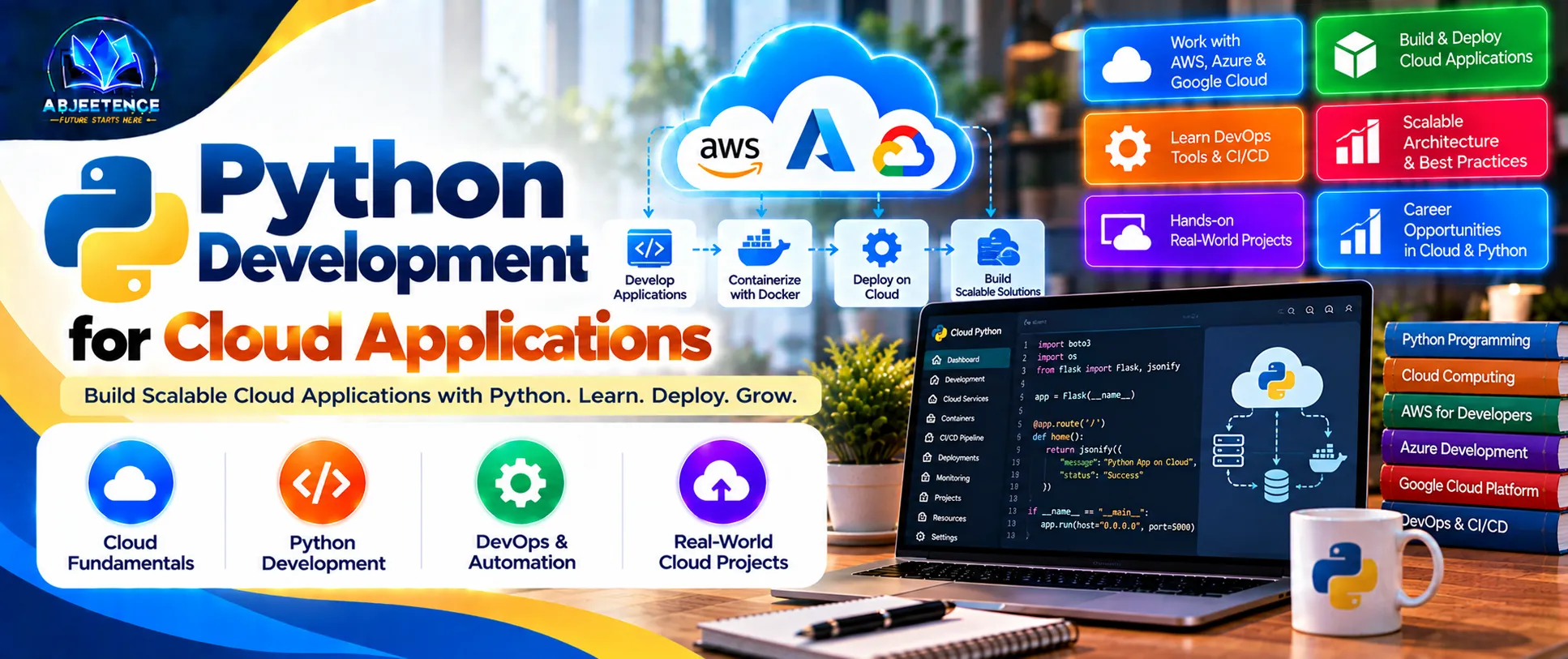
Task: Click the 'for Cloud Applications' headline text
Action: pyautogui.click(x=390, y=338)
